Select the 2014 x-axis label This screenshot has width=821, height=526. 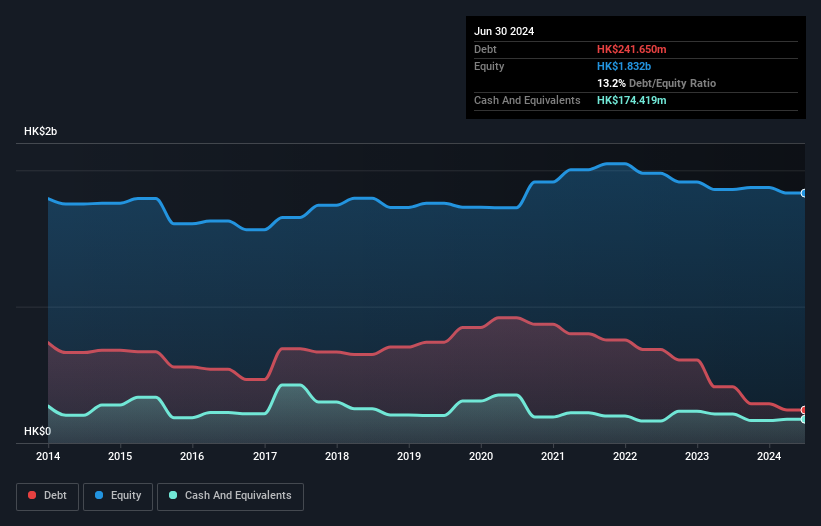pyautogui.click(x=48, y=456)
